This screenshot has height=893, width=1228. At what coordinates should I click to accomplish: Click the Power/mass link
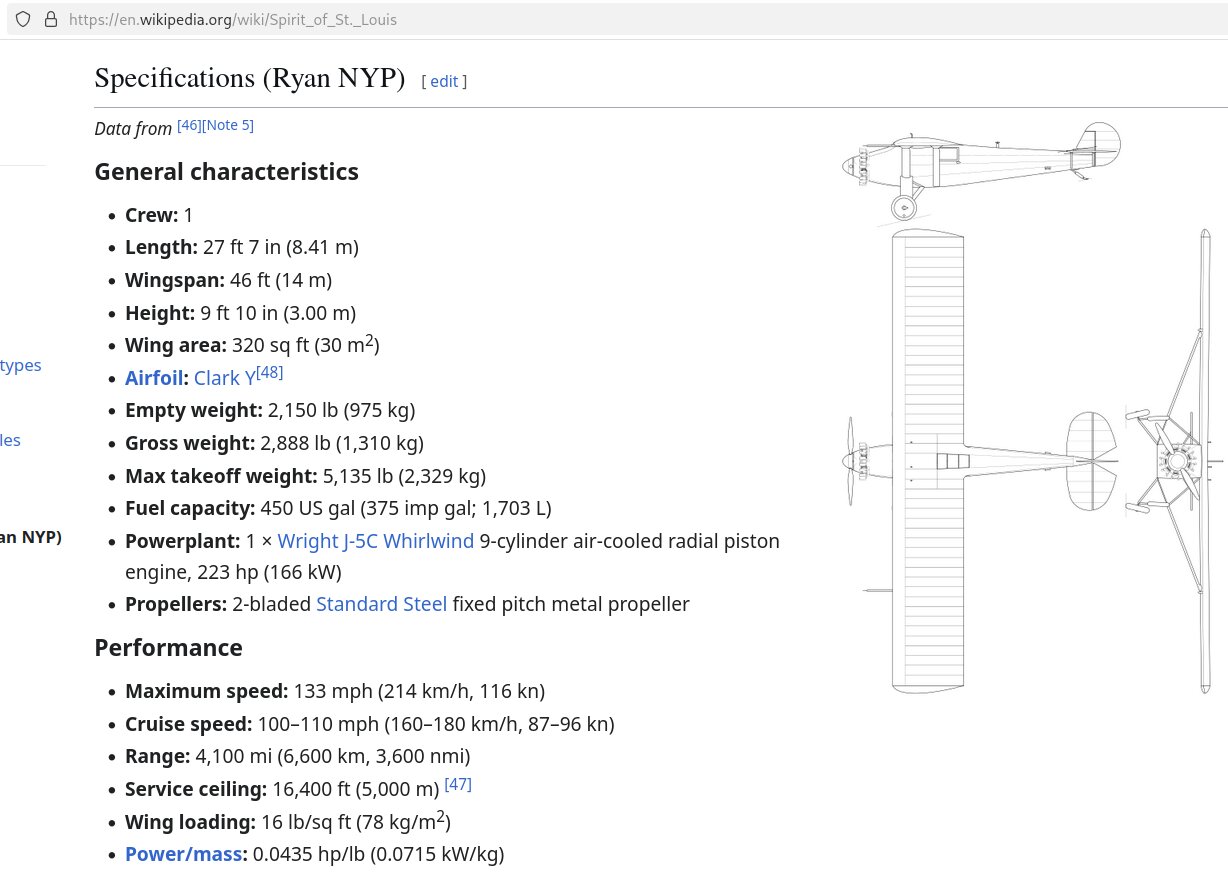point(183,854)
